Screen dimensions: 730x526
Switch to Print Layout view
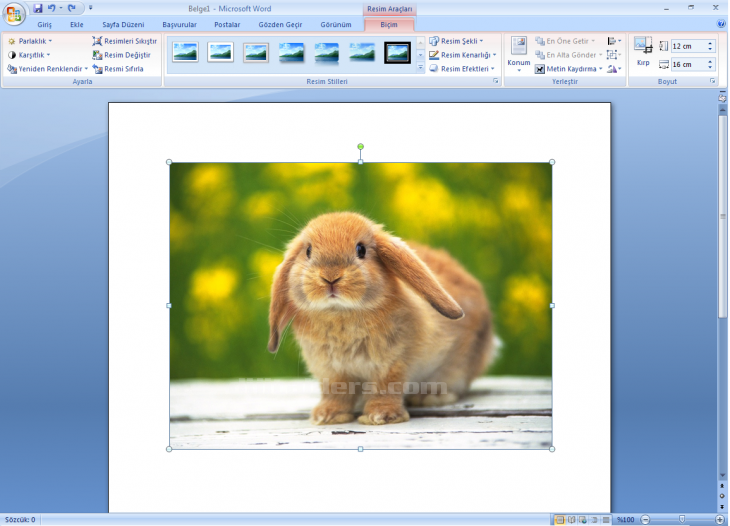560,519
